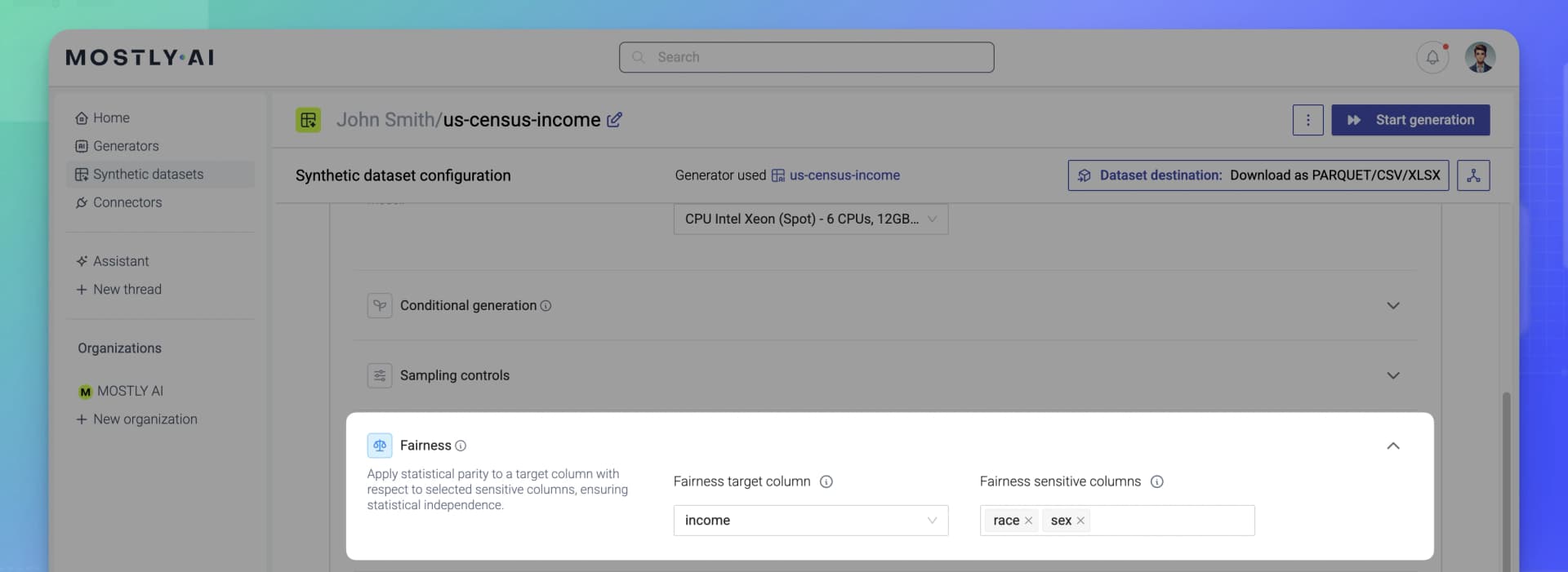Open the us-census-income generator link
Screen dimensions: 1568x572
(844, 175)
